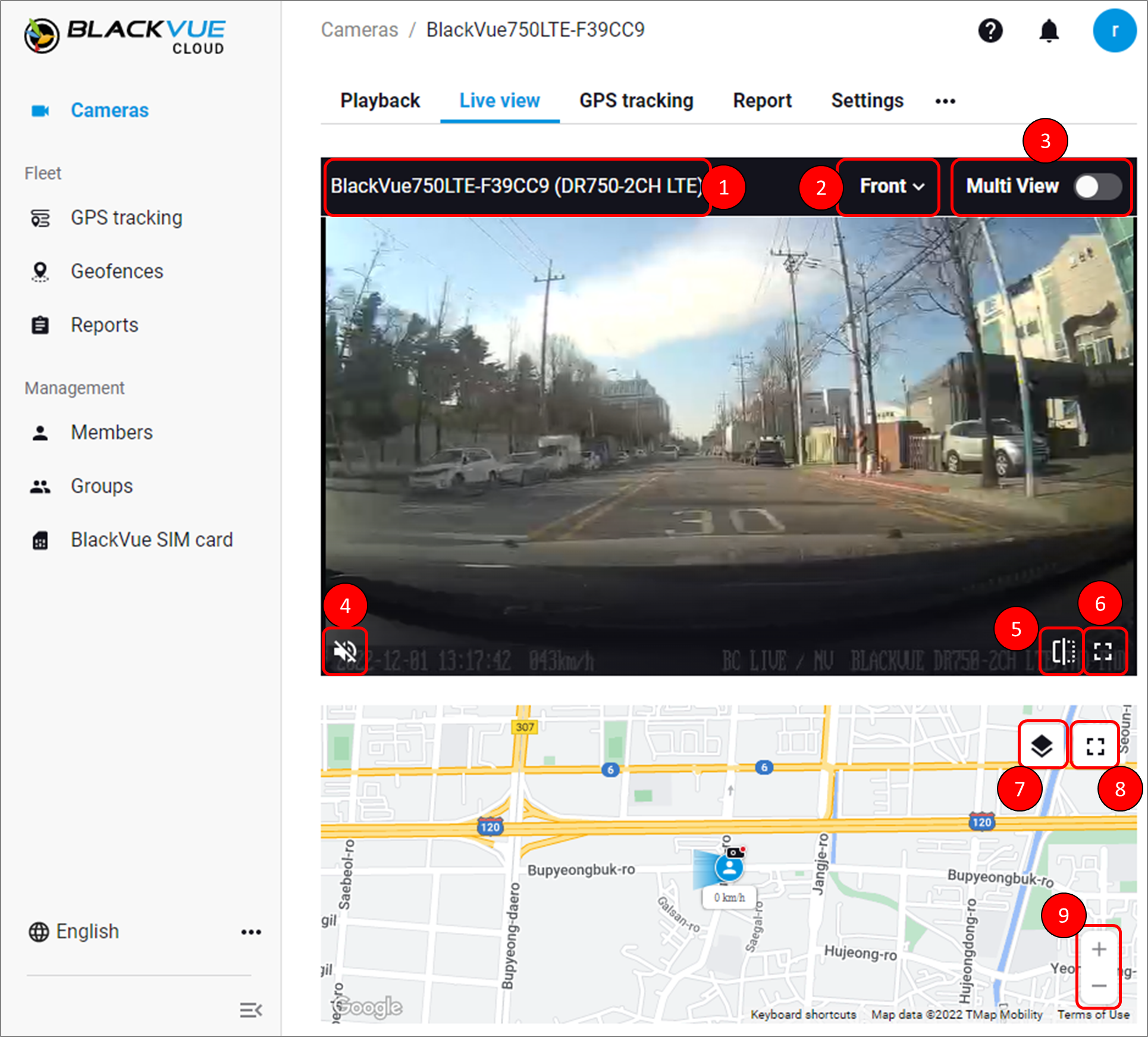Screen dimensions: 1148x1037
Task: Open the Members management page
Action: pyautogui.click(x=112, y=432)
